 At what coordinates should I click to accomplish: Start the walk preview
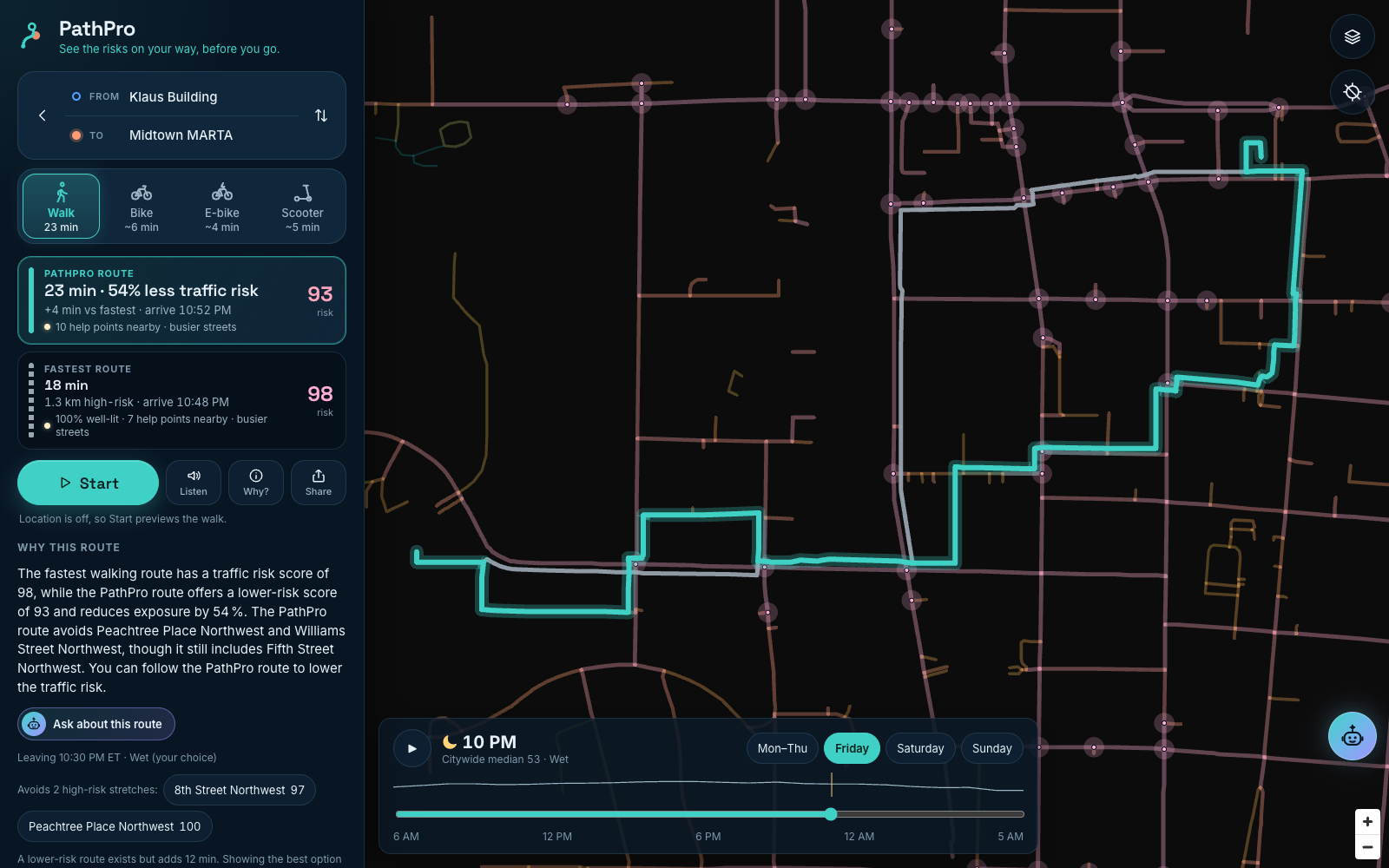pyautogui.click(x=88, y=483)
